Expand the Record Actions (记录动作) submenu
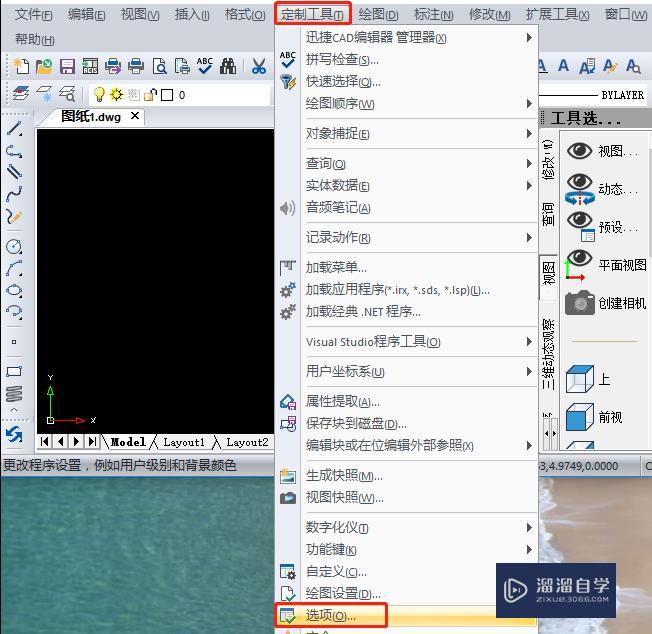The height and width of the screenshot is (634, 652). 419,237
